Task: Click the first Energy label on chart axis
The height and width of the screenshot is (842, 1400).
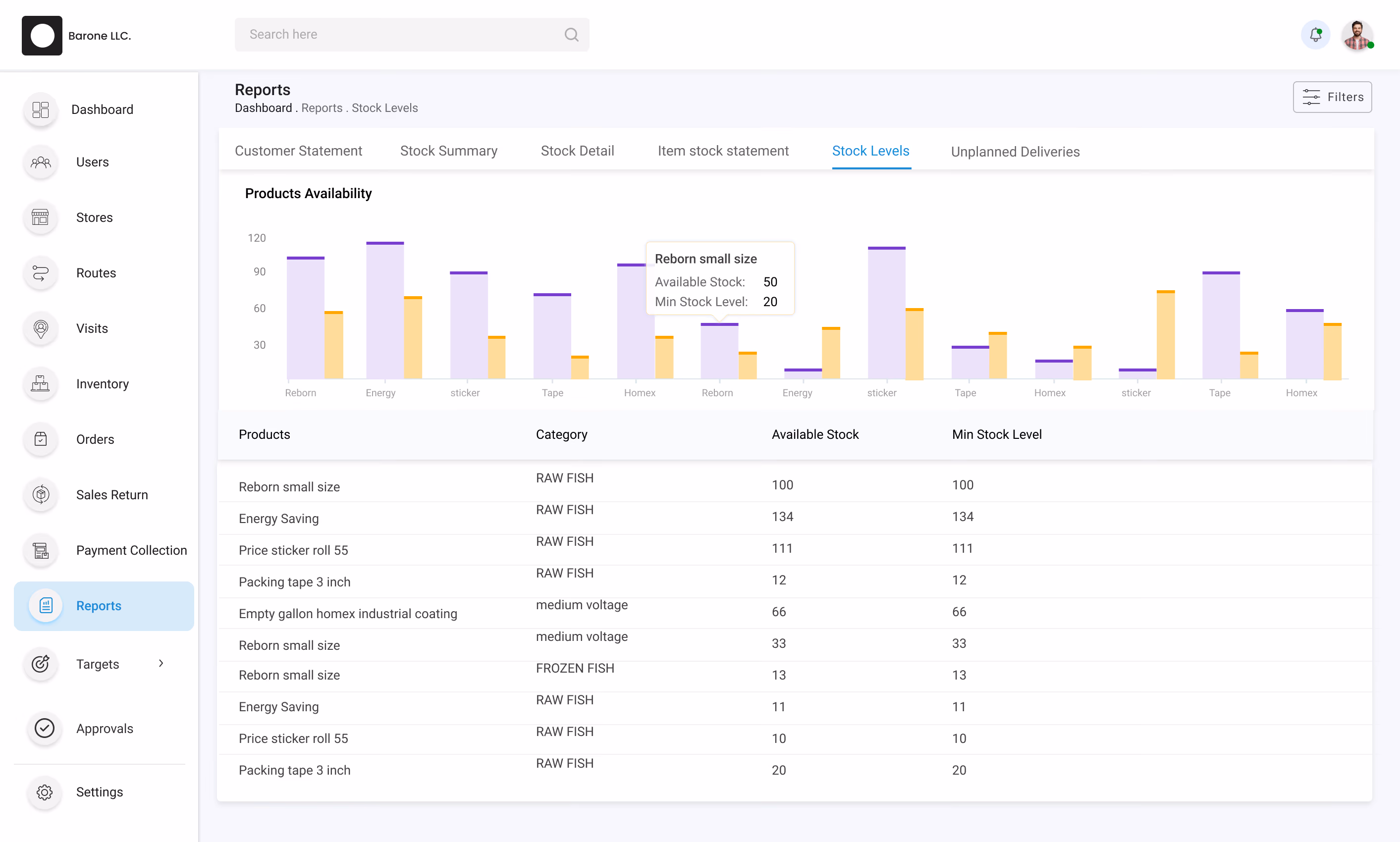Action: click(380, 393)
